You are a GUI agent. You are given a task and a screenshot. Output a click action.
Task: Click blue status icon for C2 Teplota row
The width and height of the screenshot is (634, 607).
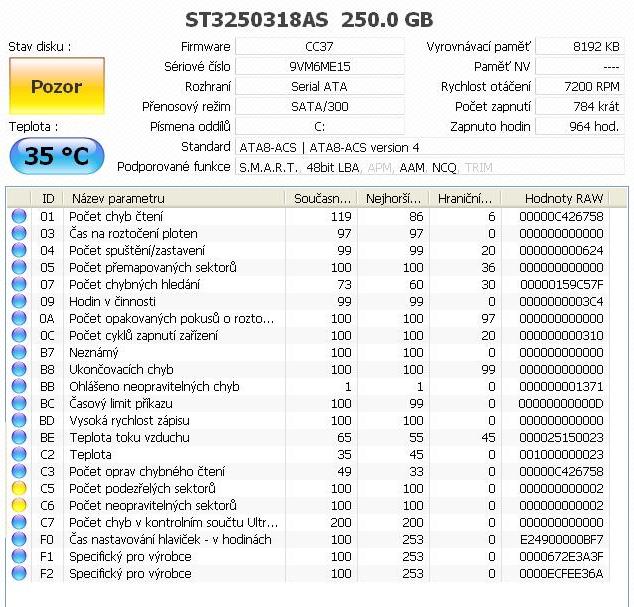pyautogui.click(x=19, y=454)
